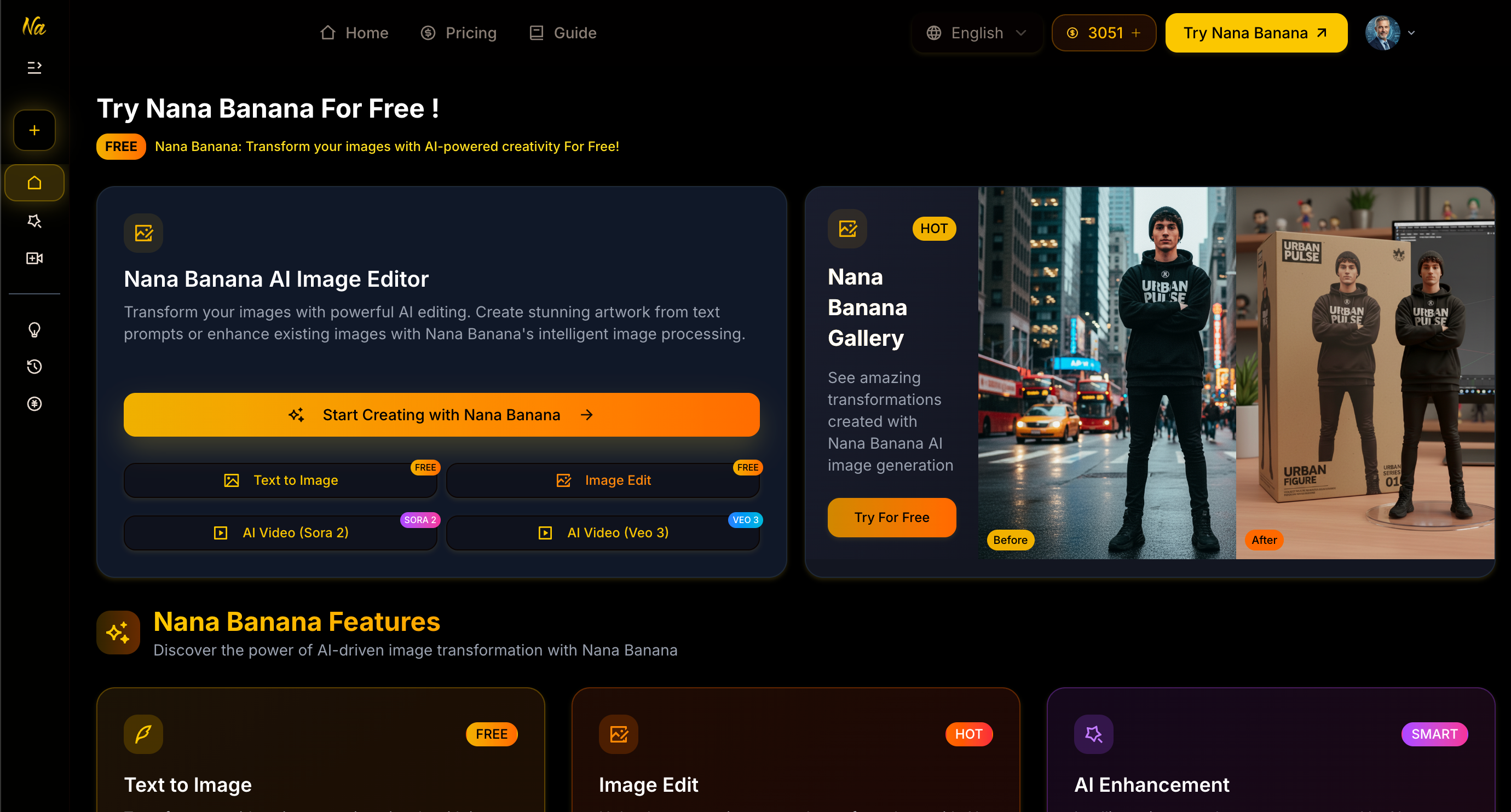The height and width of the screenshot is (812, 1511).
Task: Select the AI Video (Sora 2) option
Action: pyautogui.click(x=280, y=532)
